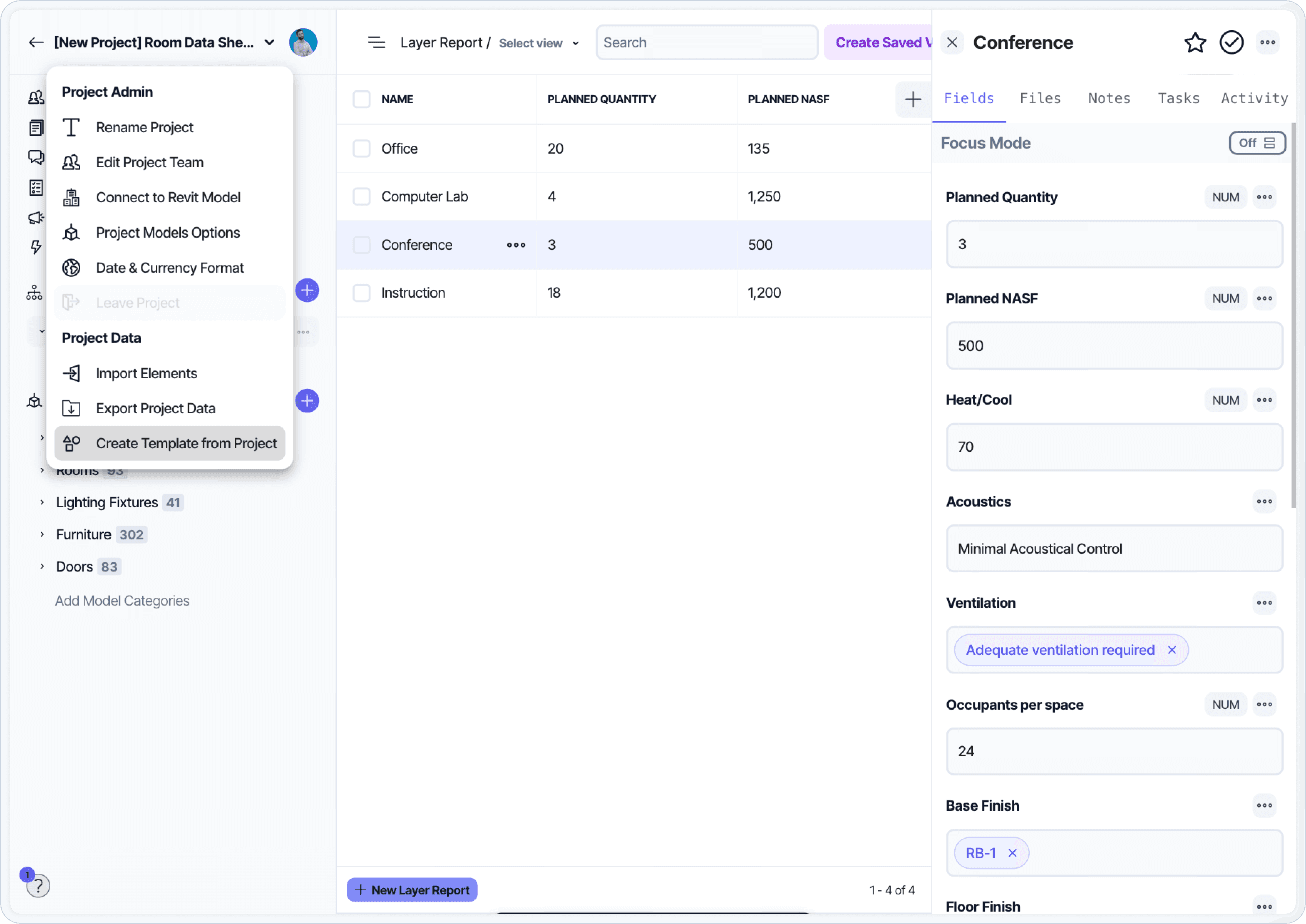Open the help question mark icon
The width and height of the screenshot is (1306, 924).
pos(38,886)
